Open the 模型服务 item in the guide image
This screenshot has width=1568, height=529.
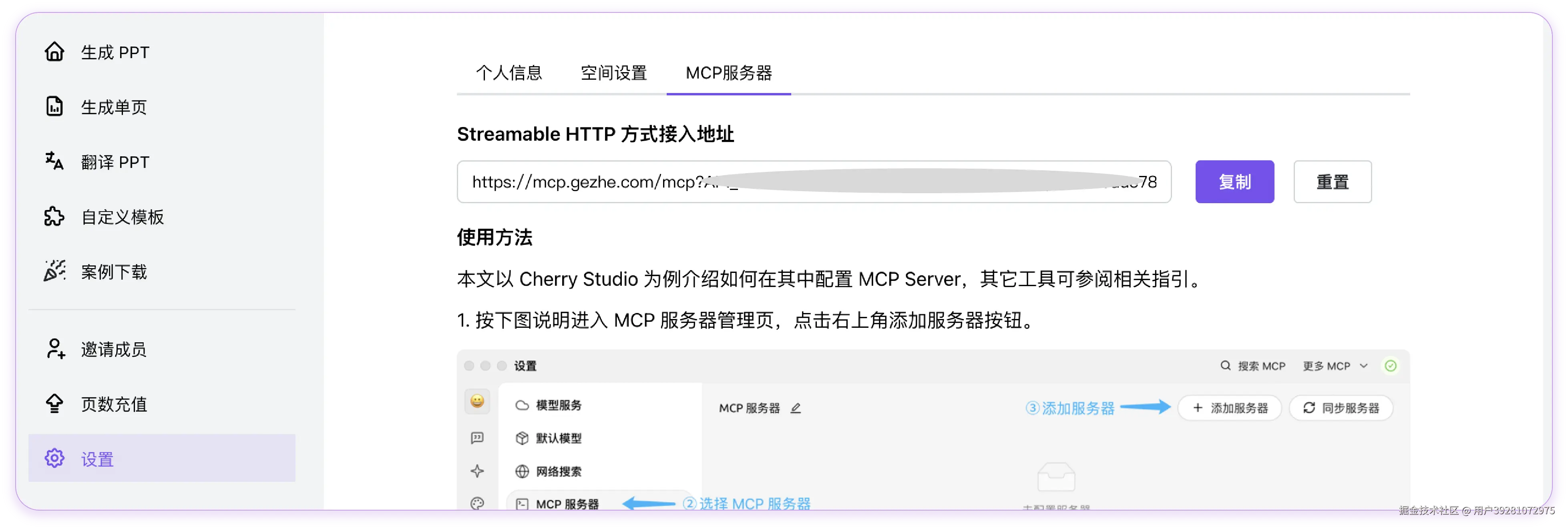click(549, 405)
